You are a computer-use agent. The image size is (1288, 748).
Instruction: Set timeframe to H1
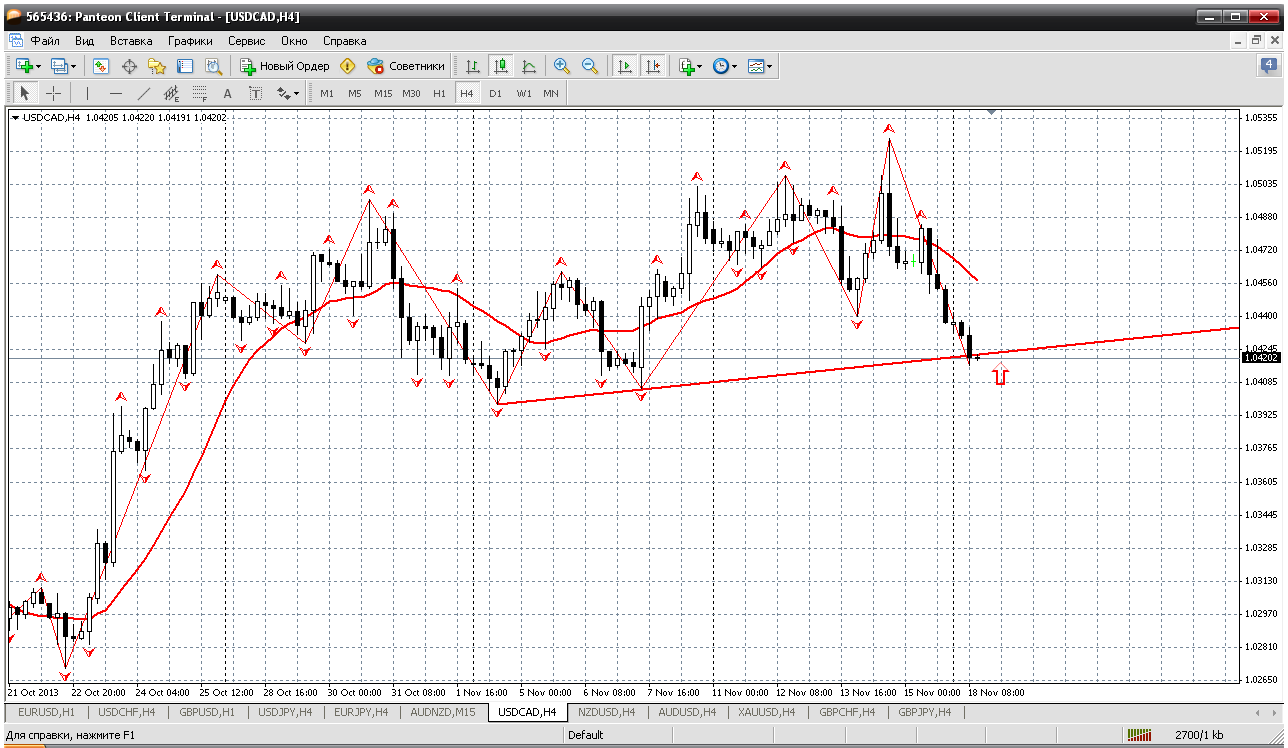tap(439, 93)
